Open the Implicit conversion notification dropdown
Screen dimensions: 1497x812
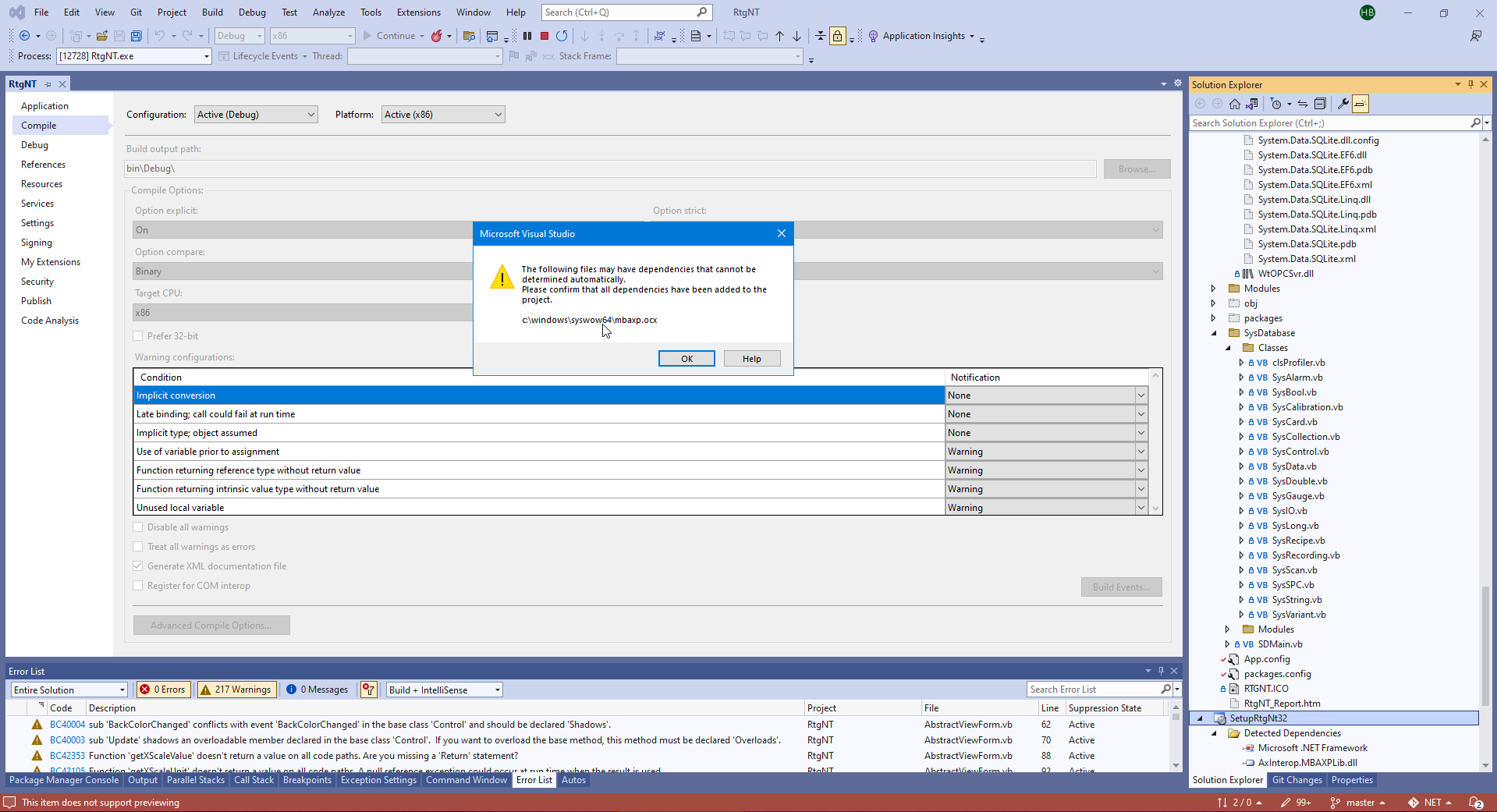point(1140,395)
